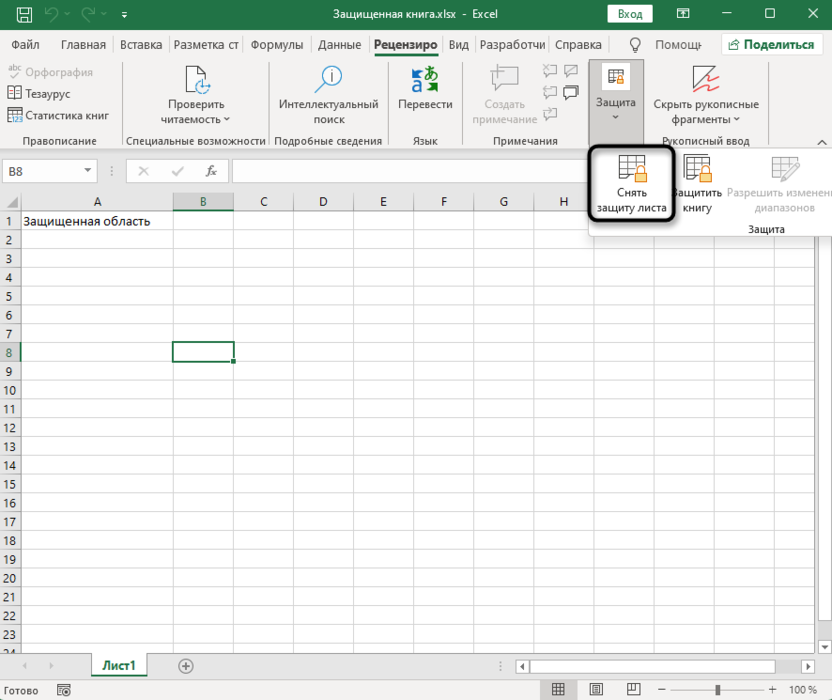Open the Name Box dropdown arrow
The width and height of the screenshot is (832, 700).
coord(88,171)
